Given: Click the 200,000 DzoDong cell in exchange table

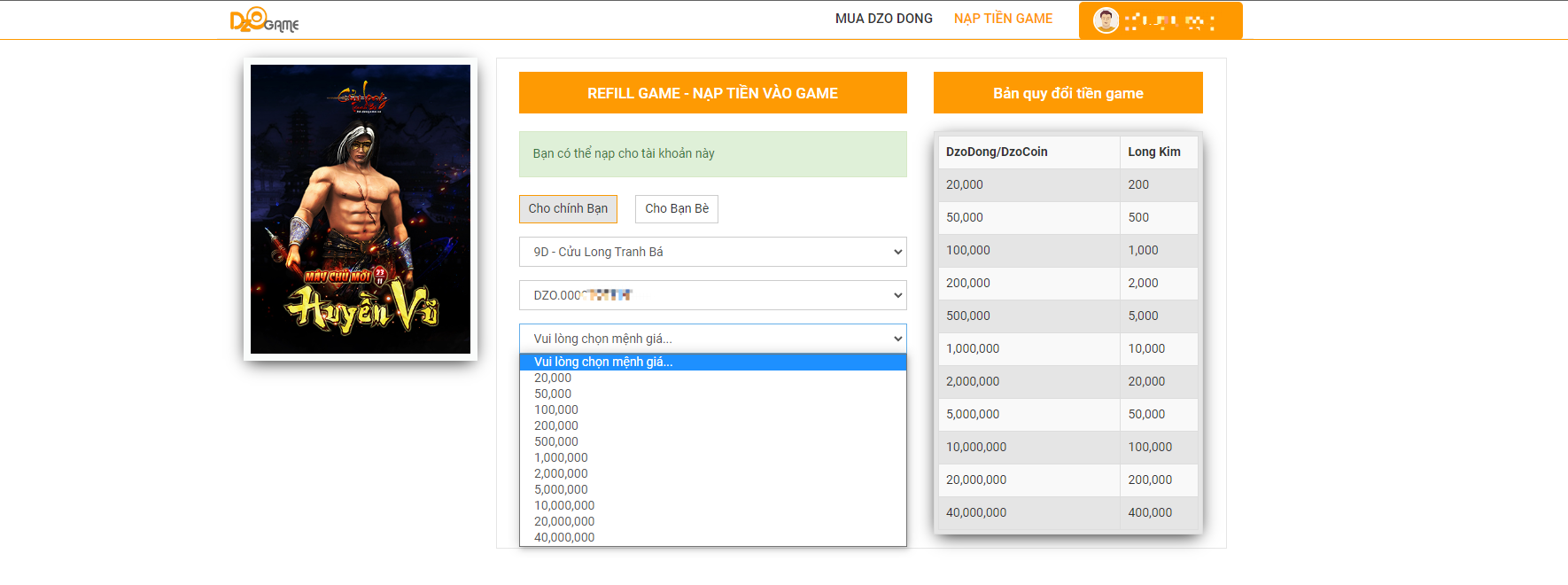Looking at the screenshot, I should (1029, 283).
